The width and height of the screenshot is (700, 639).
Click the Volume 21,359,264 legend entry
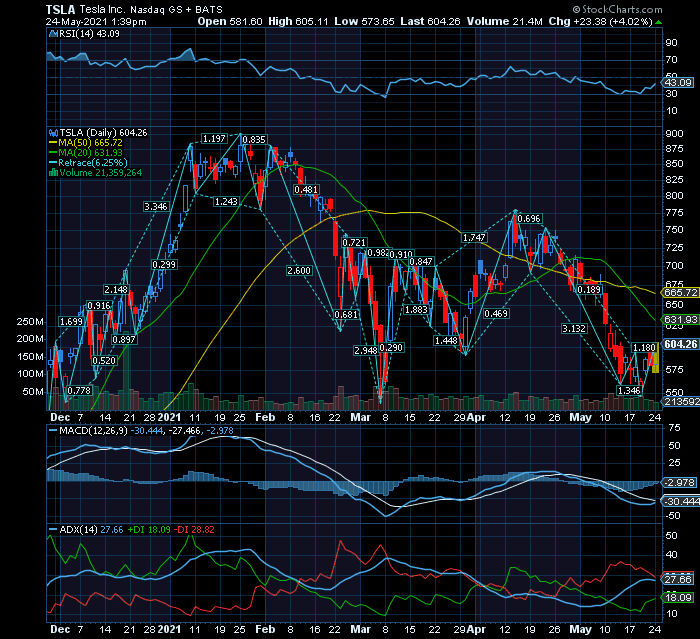pyautogui.click(x=100, y=173)
